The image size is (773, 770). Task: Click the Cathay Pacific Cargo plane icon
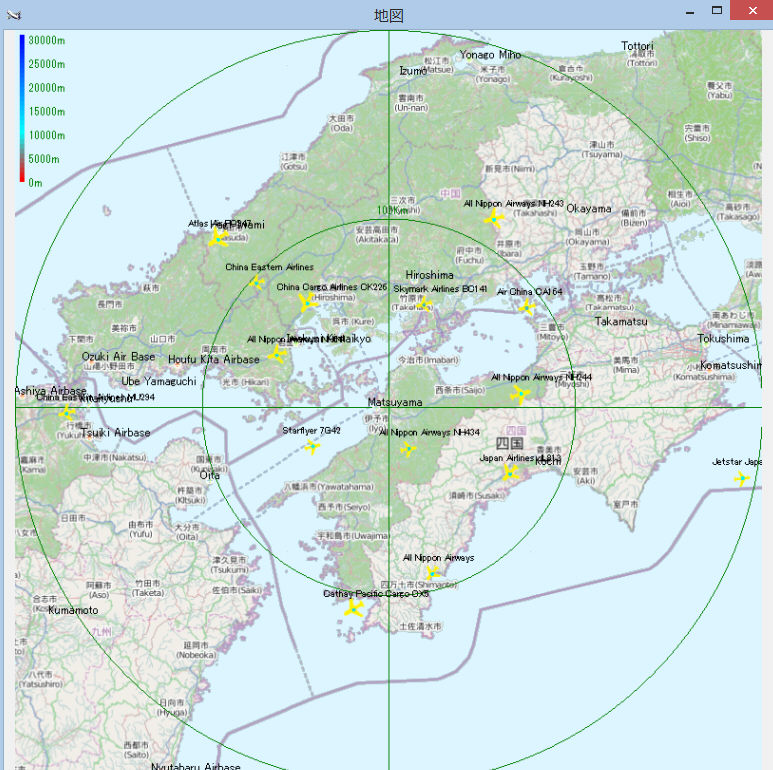(x=353, y=608)
